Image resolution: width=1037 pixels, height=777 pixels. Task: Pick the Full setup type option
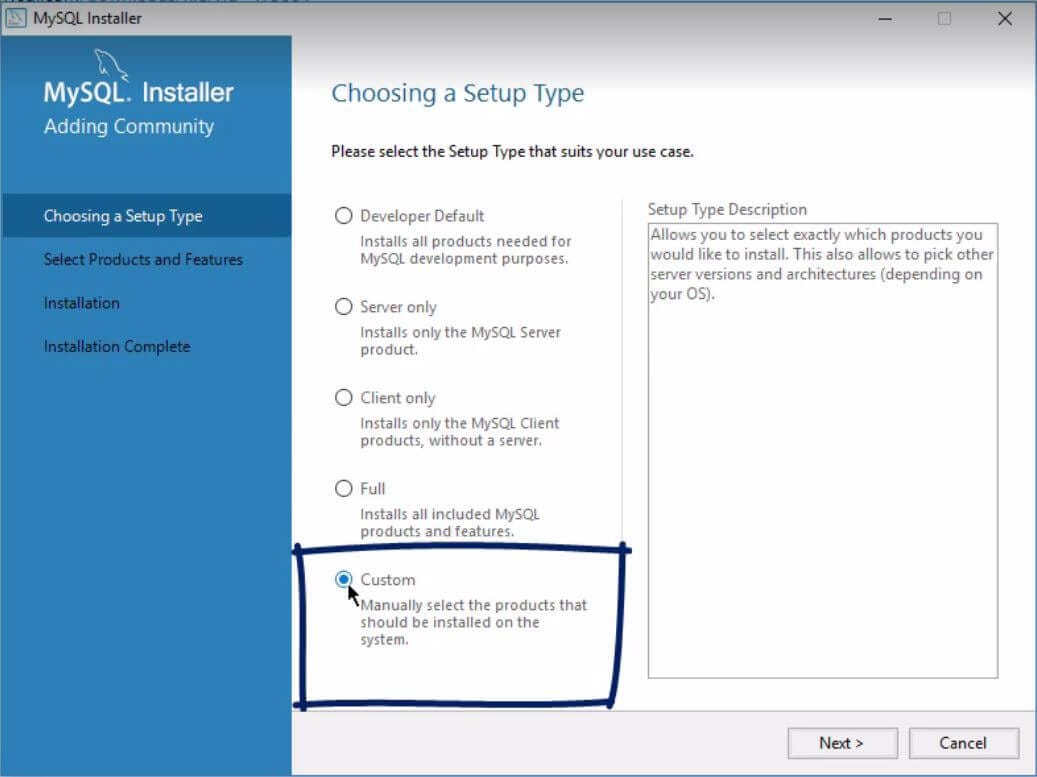coord(343,489)
